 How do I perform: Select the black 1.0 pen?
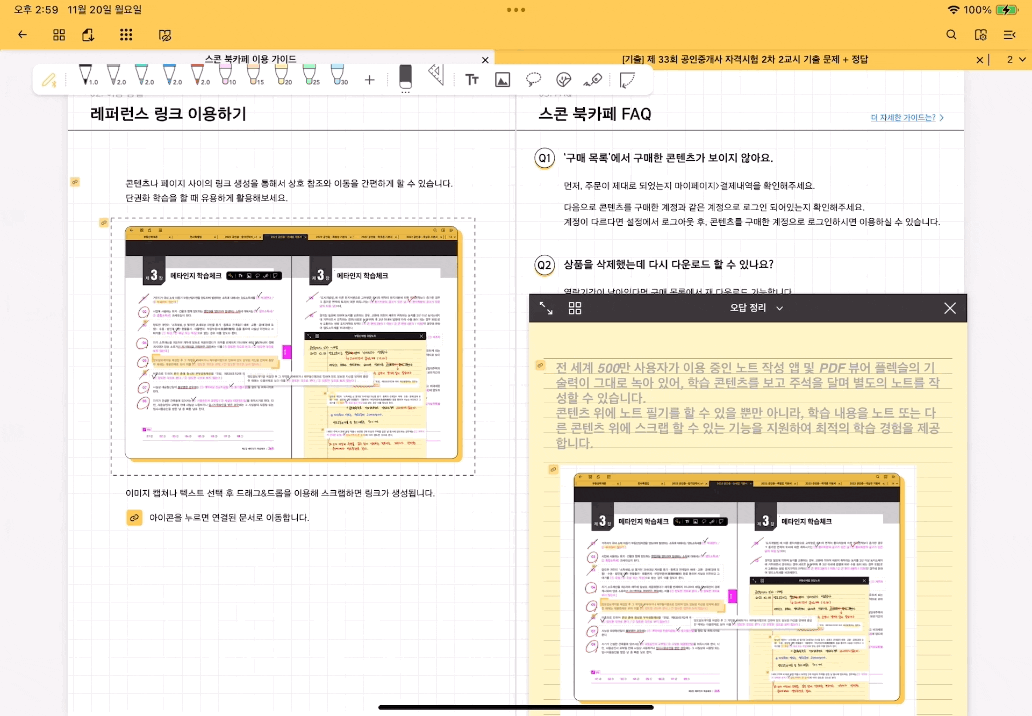pos(86,75)
